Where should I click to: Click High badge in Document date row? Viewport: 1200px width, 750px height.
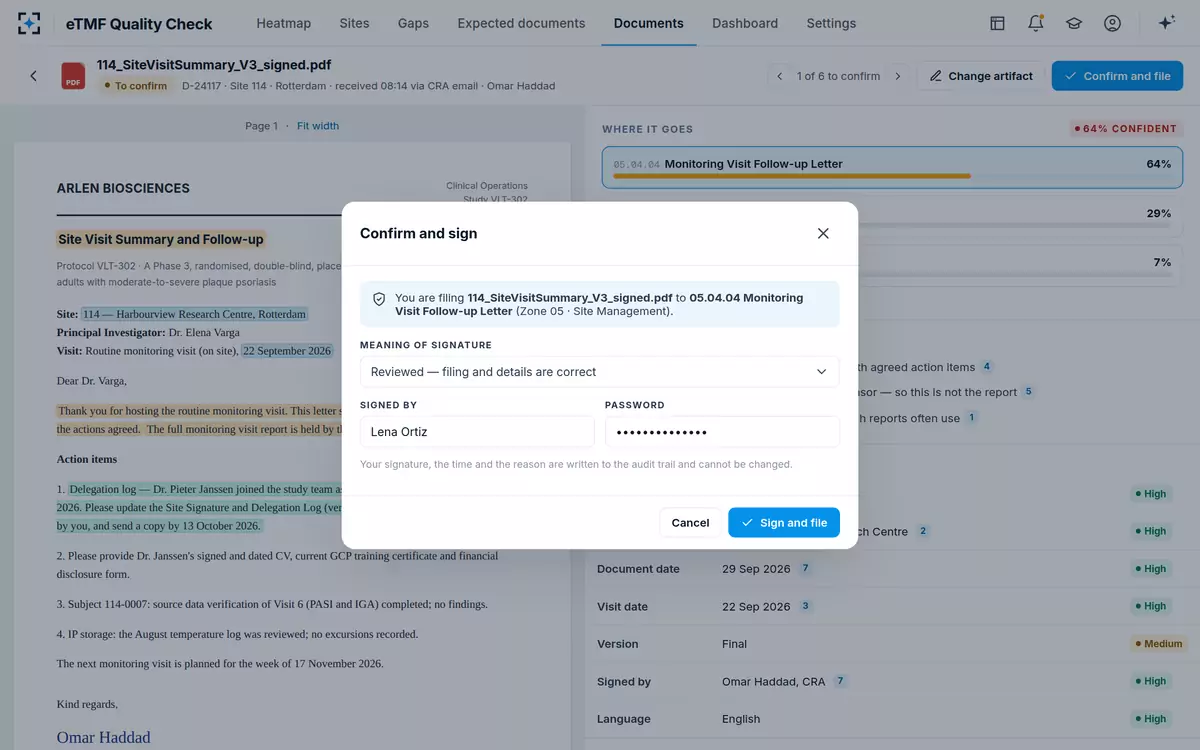tap(1150, 568)
